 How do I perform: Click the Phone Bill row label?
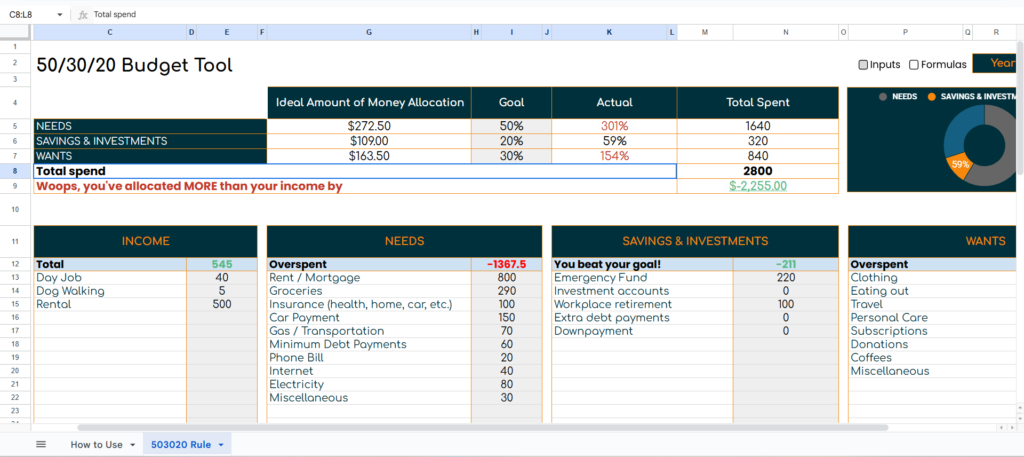pyautogui.click(x=296, y=358)
